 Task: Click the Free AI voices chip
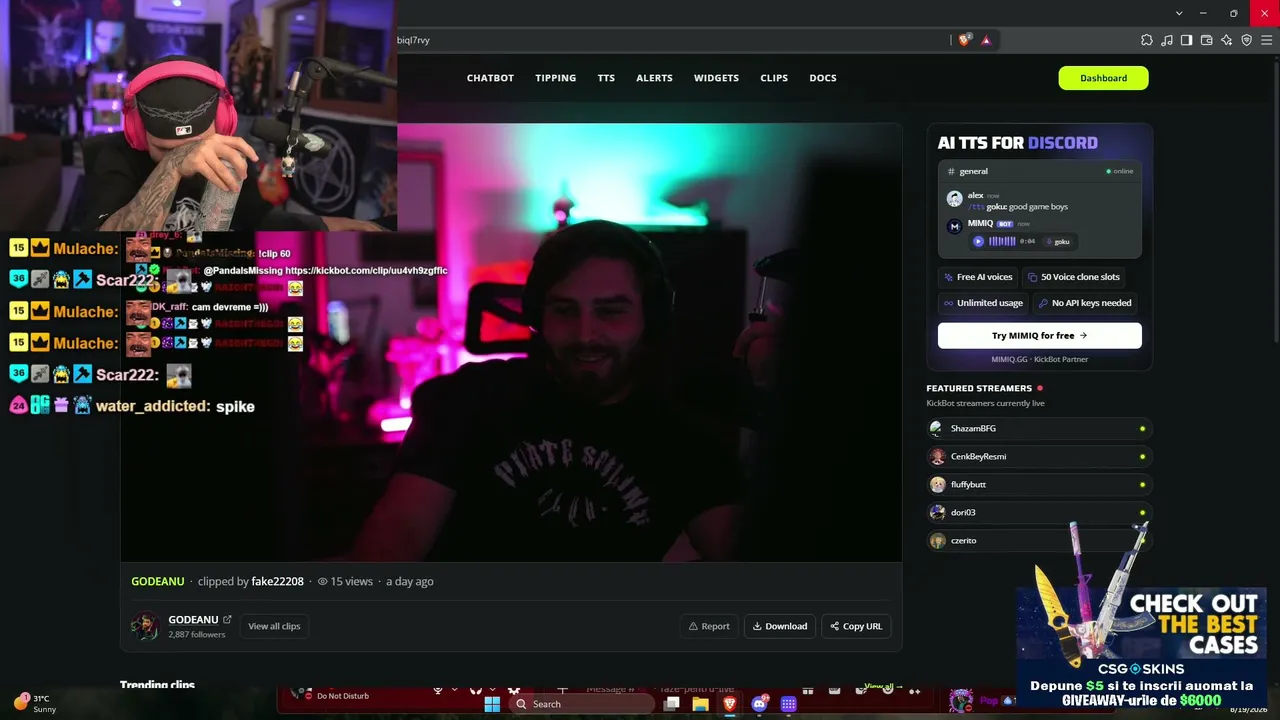tap(978, 277)
